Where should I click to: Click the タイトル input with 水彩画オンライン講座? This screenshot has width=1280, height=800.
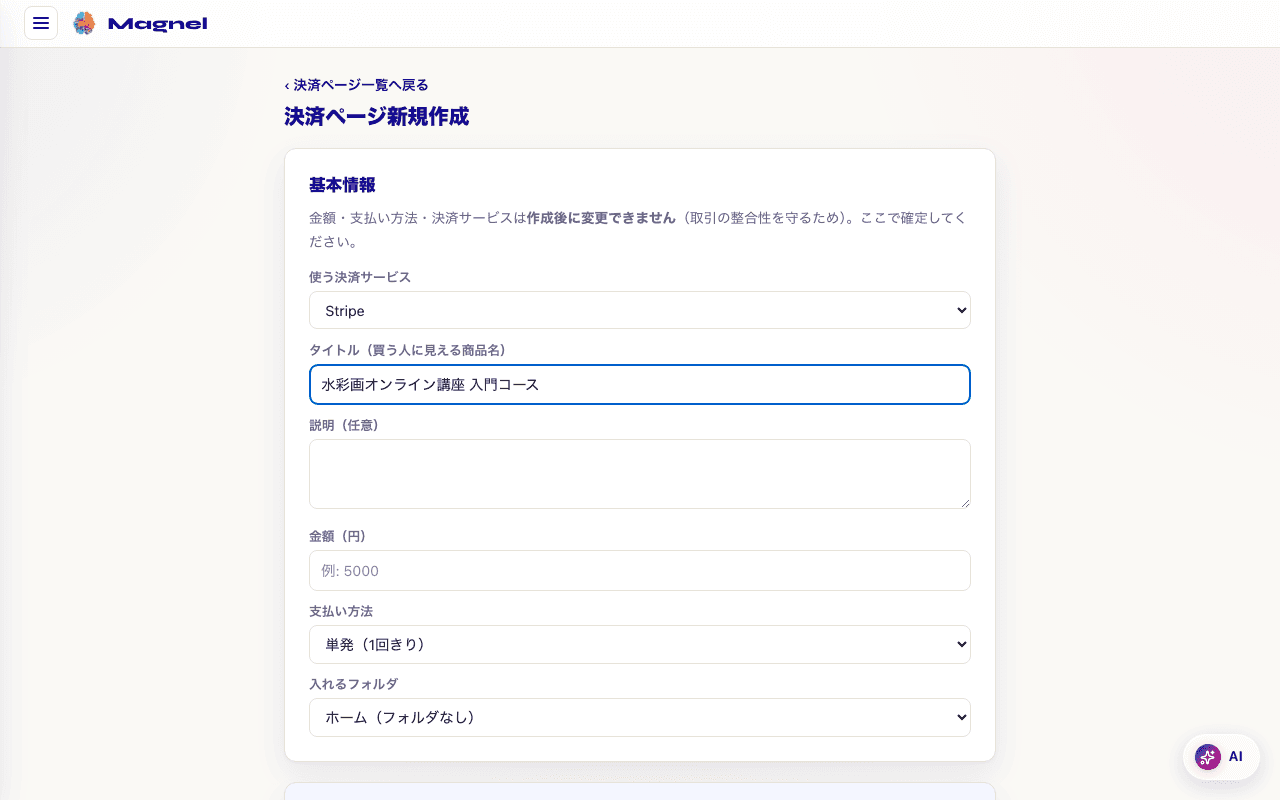click(x=640, y=385)
